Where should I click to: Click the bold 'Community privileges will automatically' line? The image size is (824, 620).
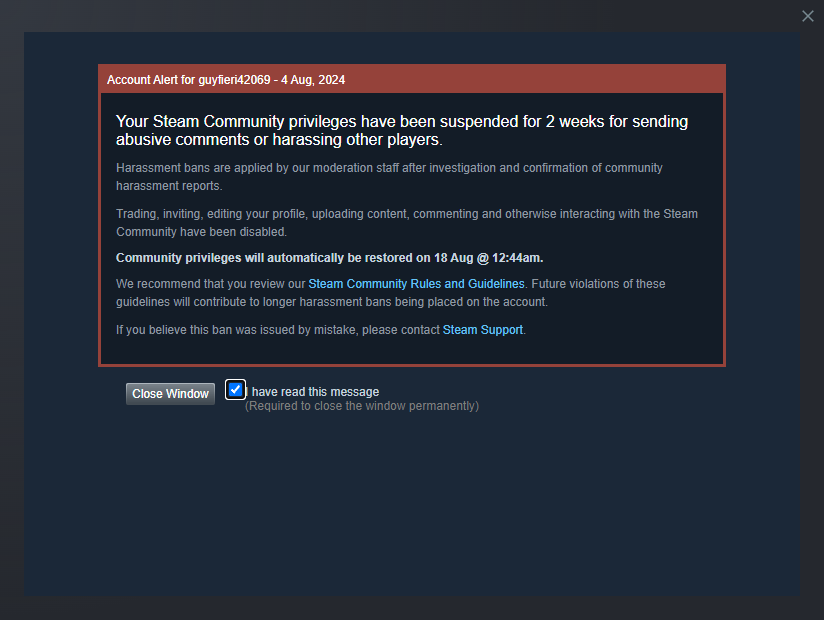click(329, 258)
